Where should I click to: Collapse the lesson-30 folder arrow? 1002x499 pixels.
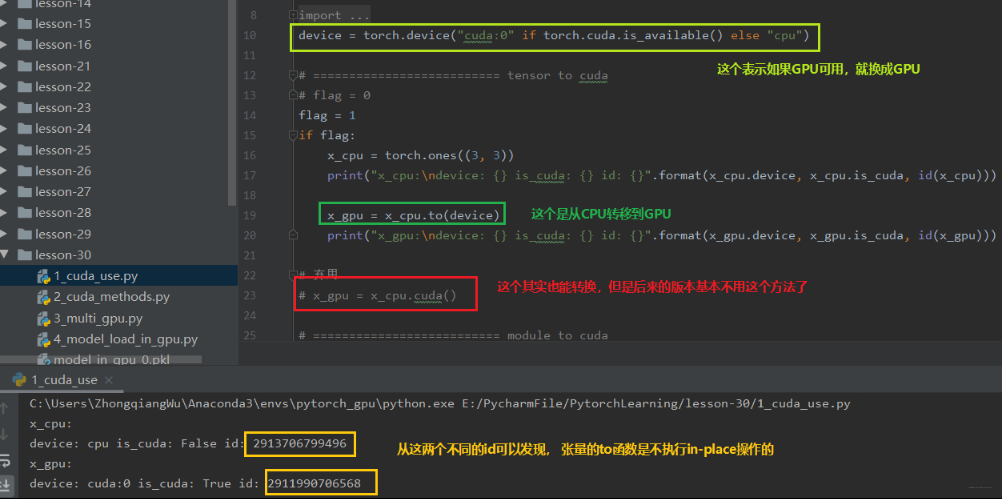(x=4, y=254)
